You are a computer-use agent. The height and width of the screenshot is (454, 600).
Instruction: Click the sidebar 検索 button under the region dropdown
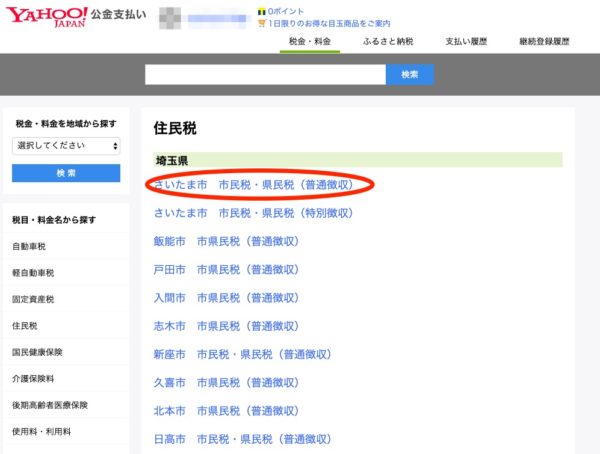[x=66, y=173]
